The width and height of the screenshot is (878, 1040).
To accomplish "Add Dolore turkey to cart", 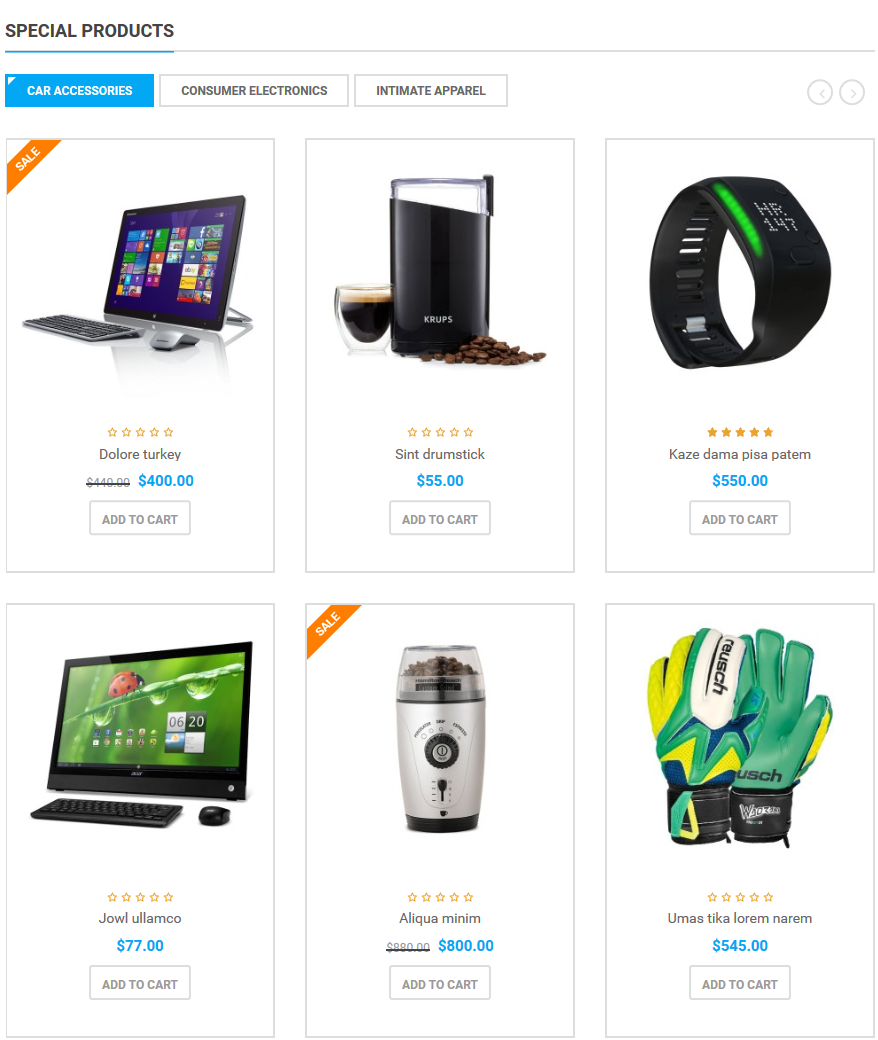I will (140, 518).
